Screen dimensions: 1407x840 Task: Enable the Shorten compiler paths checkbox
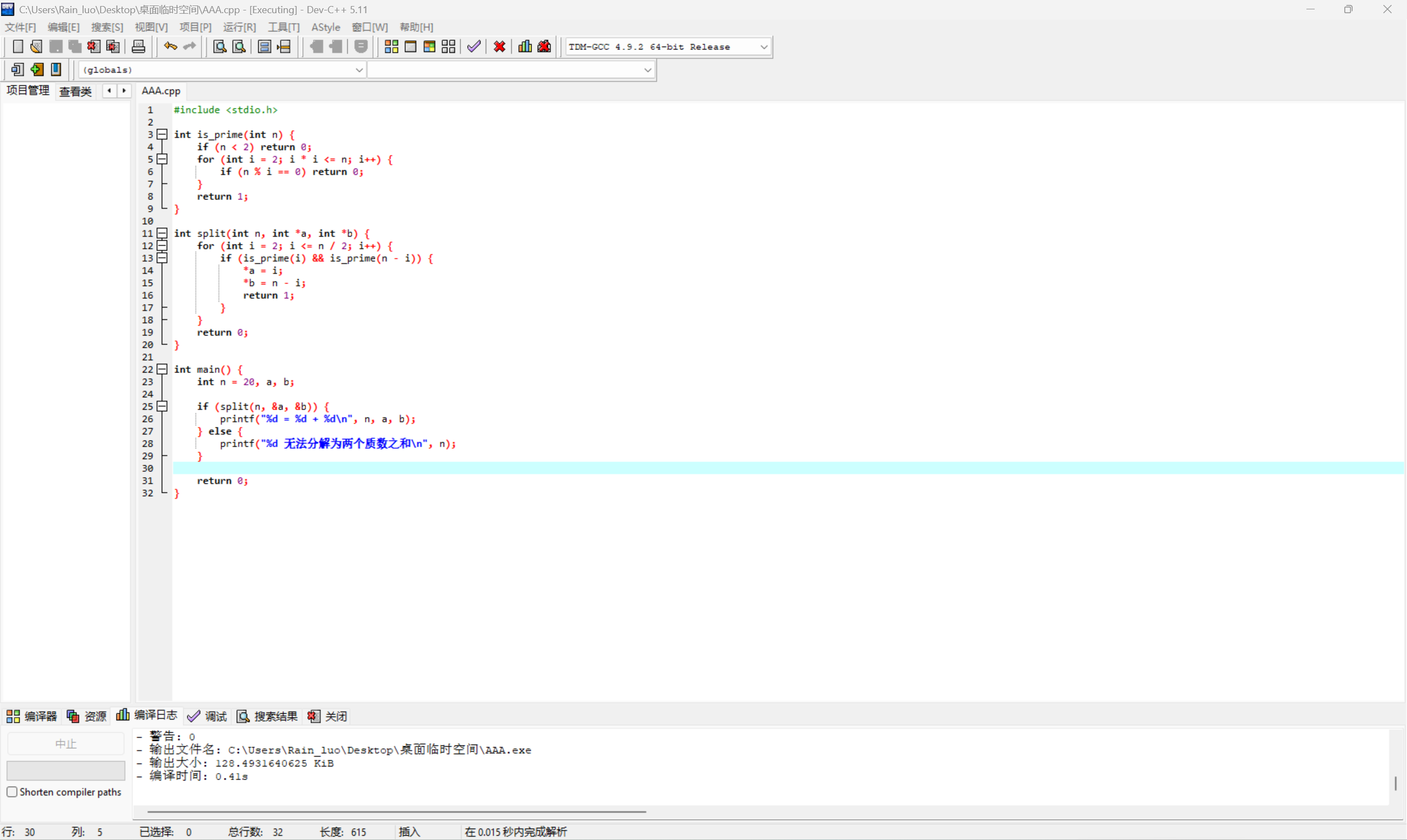12,791
